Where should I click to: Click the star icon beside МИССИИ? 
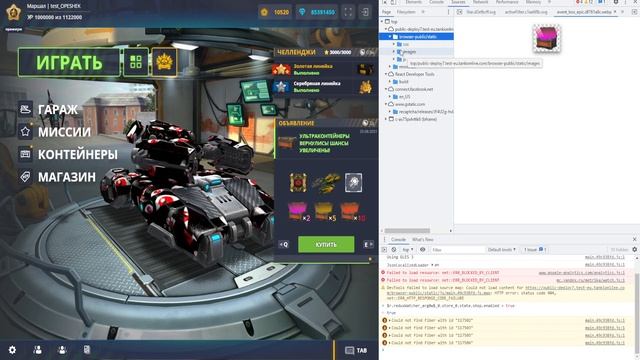point(25,131)
